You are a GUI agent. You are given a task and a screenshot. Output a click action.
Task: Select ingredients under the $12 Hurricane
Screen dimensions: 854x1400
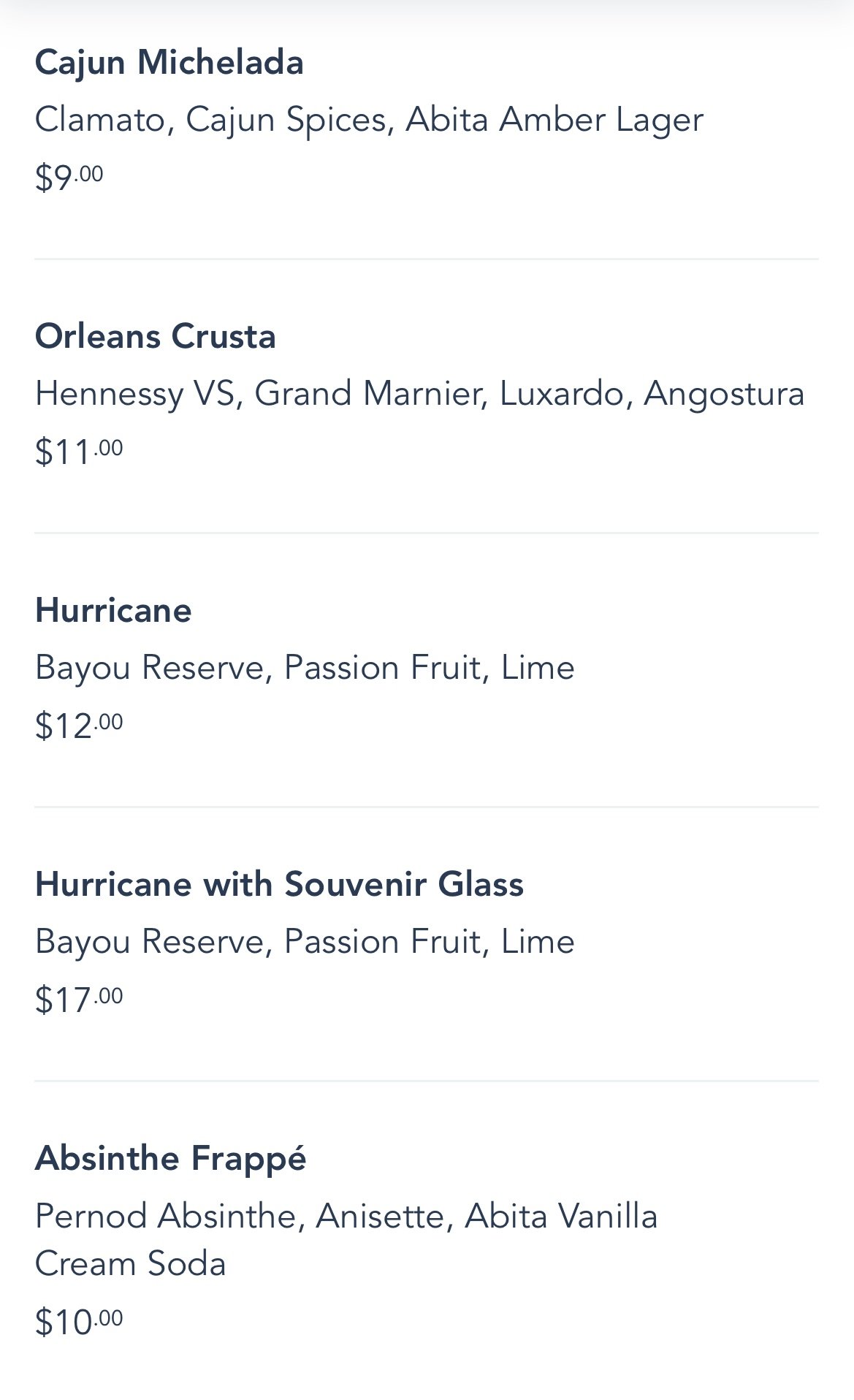click(x=305, y=668)
